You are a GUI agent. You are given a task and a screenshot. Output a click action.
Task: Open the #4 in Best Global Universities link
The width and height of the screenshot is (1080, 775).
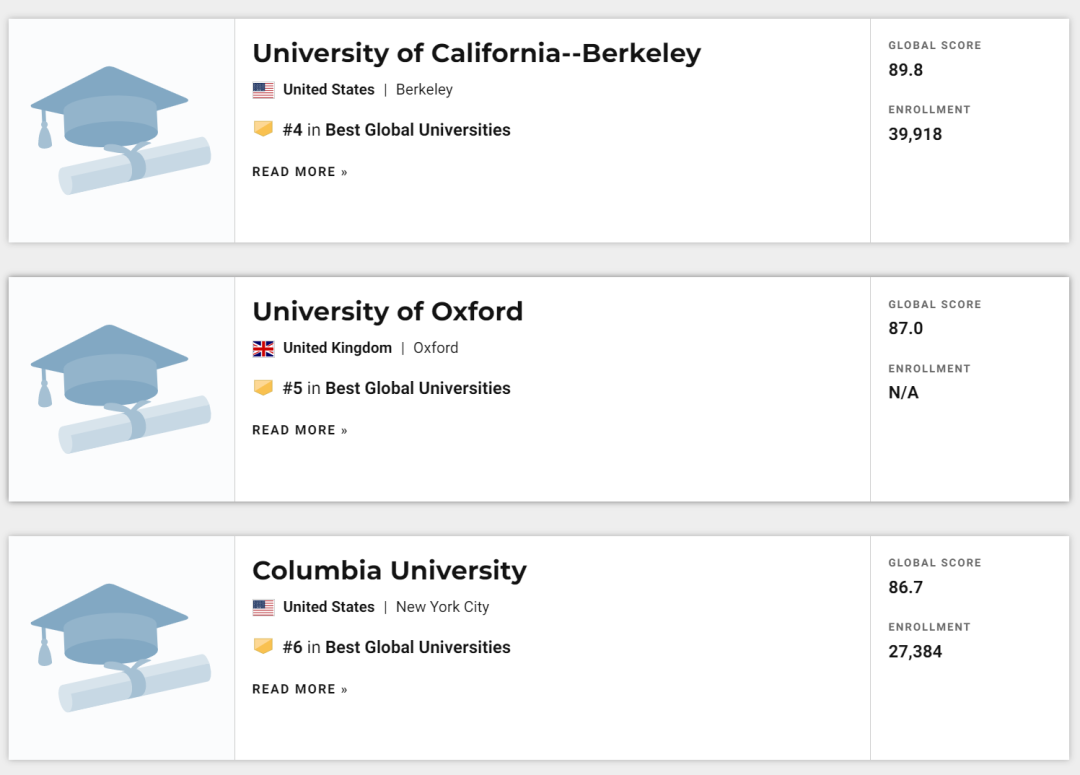point(397,130)
